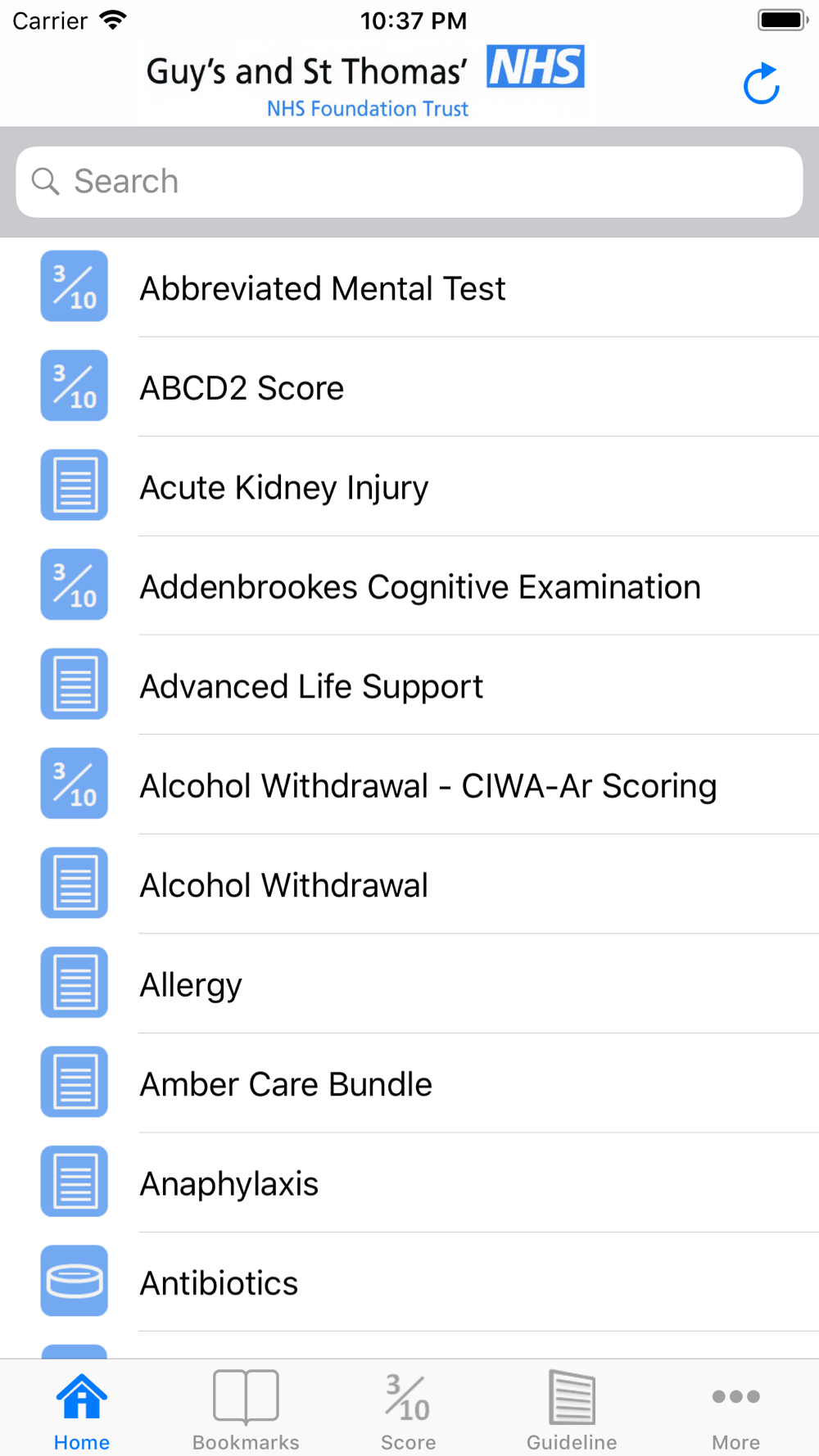Viewport: 819px width, 1456px height.
Task: Open Alcohol Withdrawal - CIWA-Ar Scoring
Action: pyautogui.click(x=428, y=786)
